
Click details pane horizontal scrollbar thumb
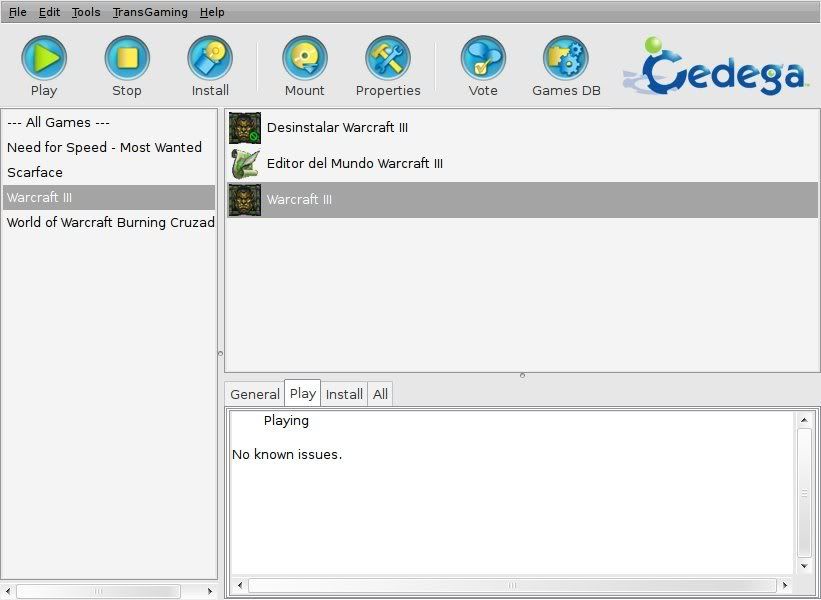(512, 585)
